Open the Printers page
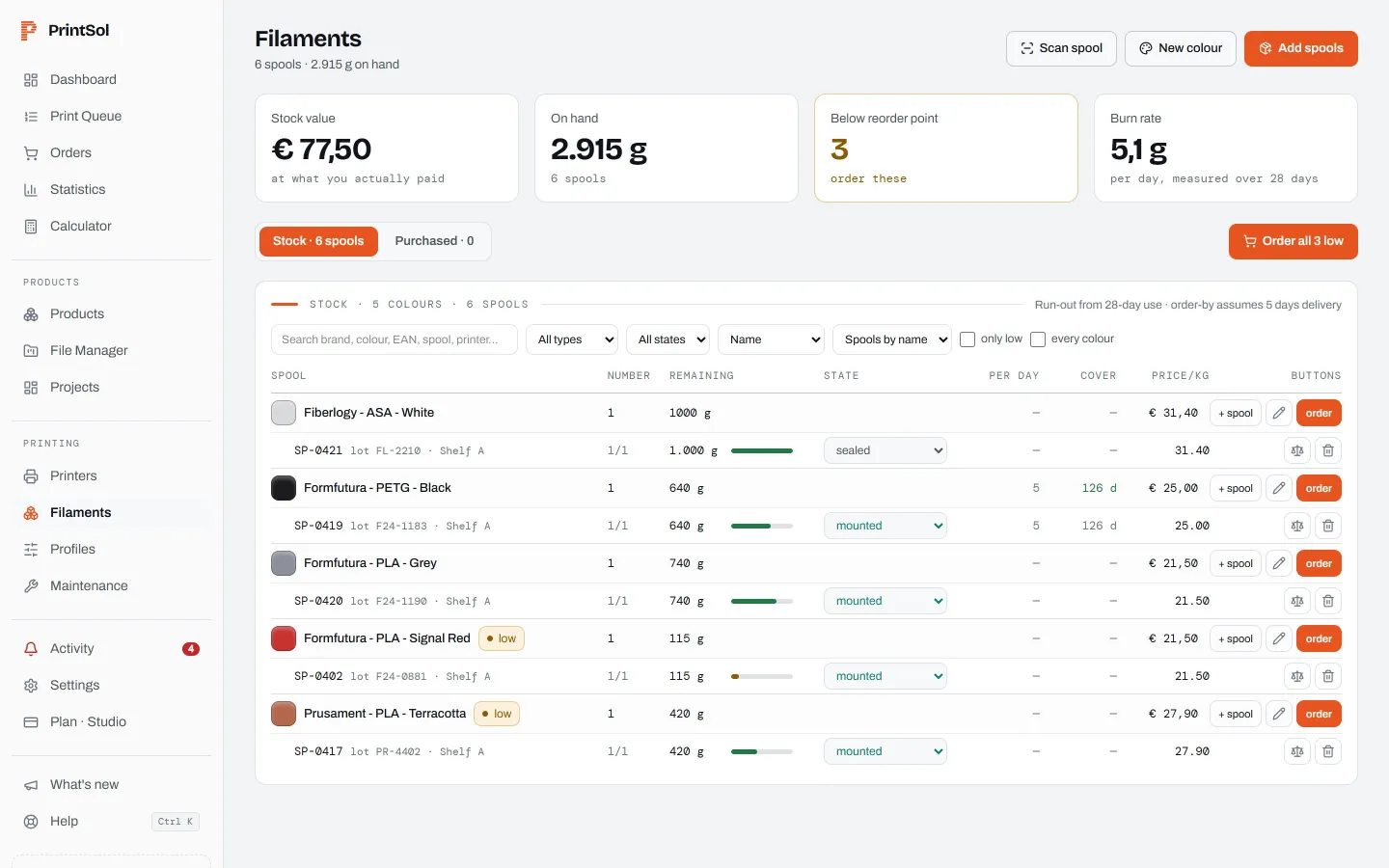 [112, 476]
